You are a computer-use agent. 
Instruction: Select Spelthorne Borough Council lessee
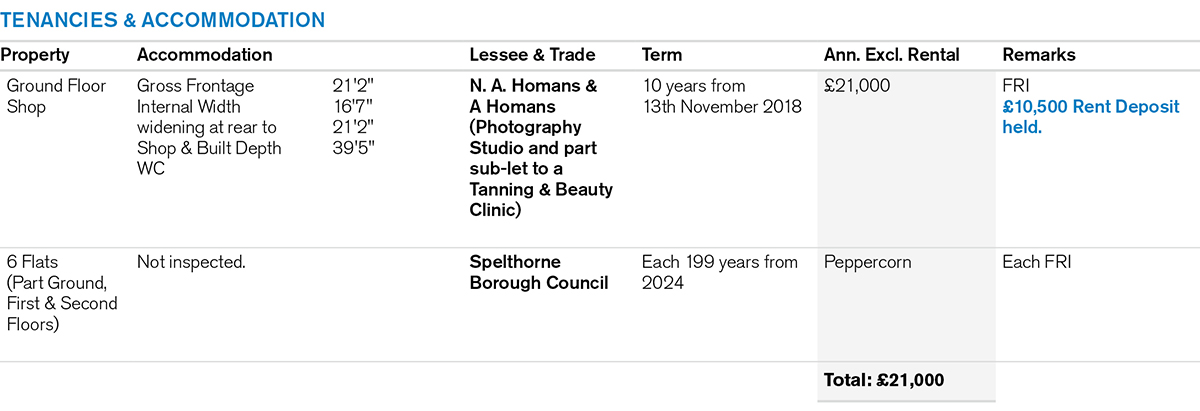point(538,272)
